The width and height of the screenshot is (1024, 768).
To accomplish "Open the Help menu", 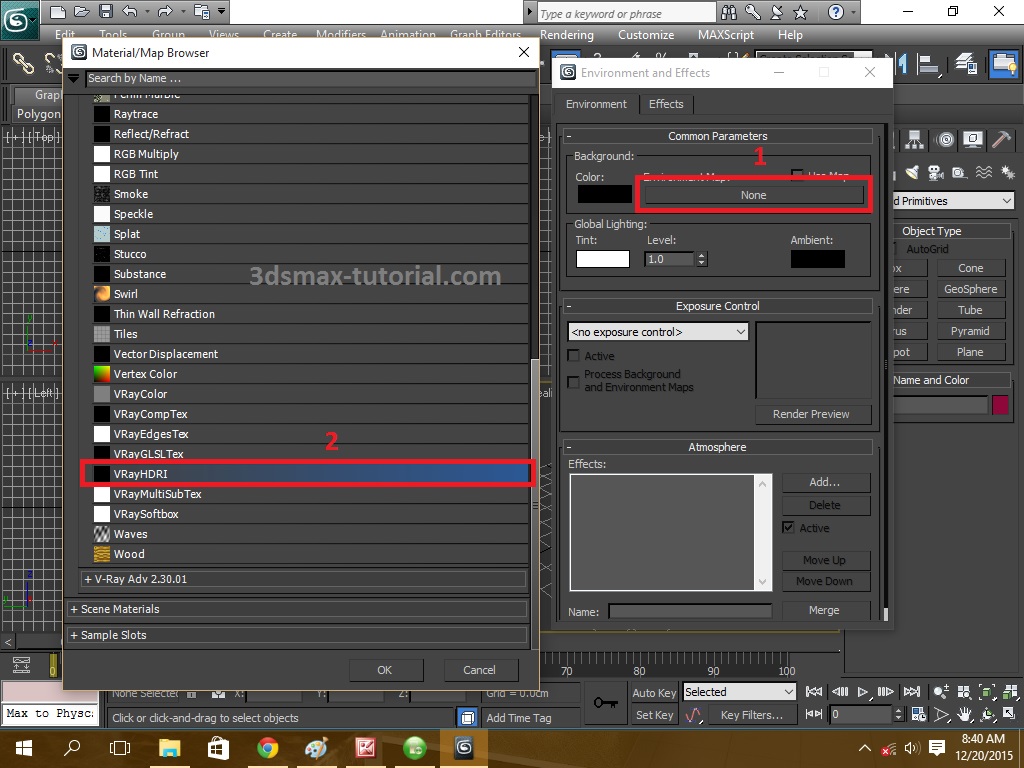I will (x=790, y=35).
